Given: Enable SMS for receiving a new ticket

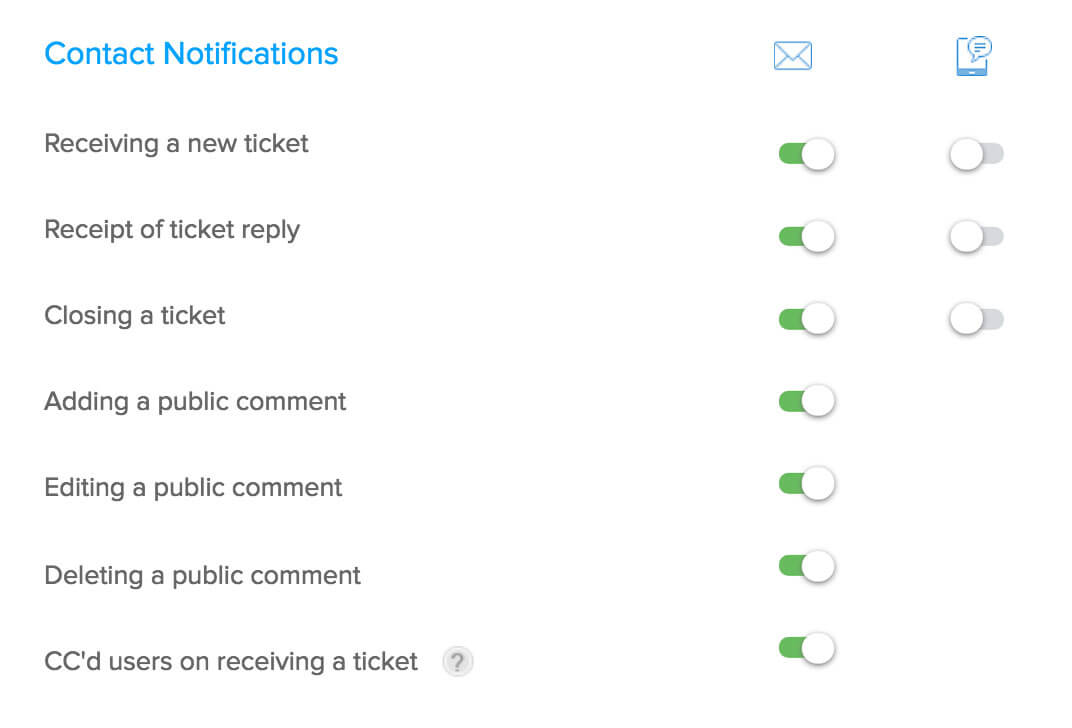Looking at the screenshot, I should pyautogui.click(x=976, y=155).
